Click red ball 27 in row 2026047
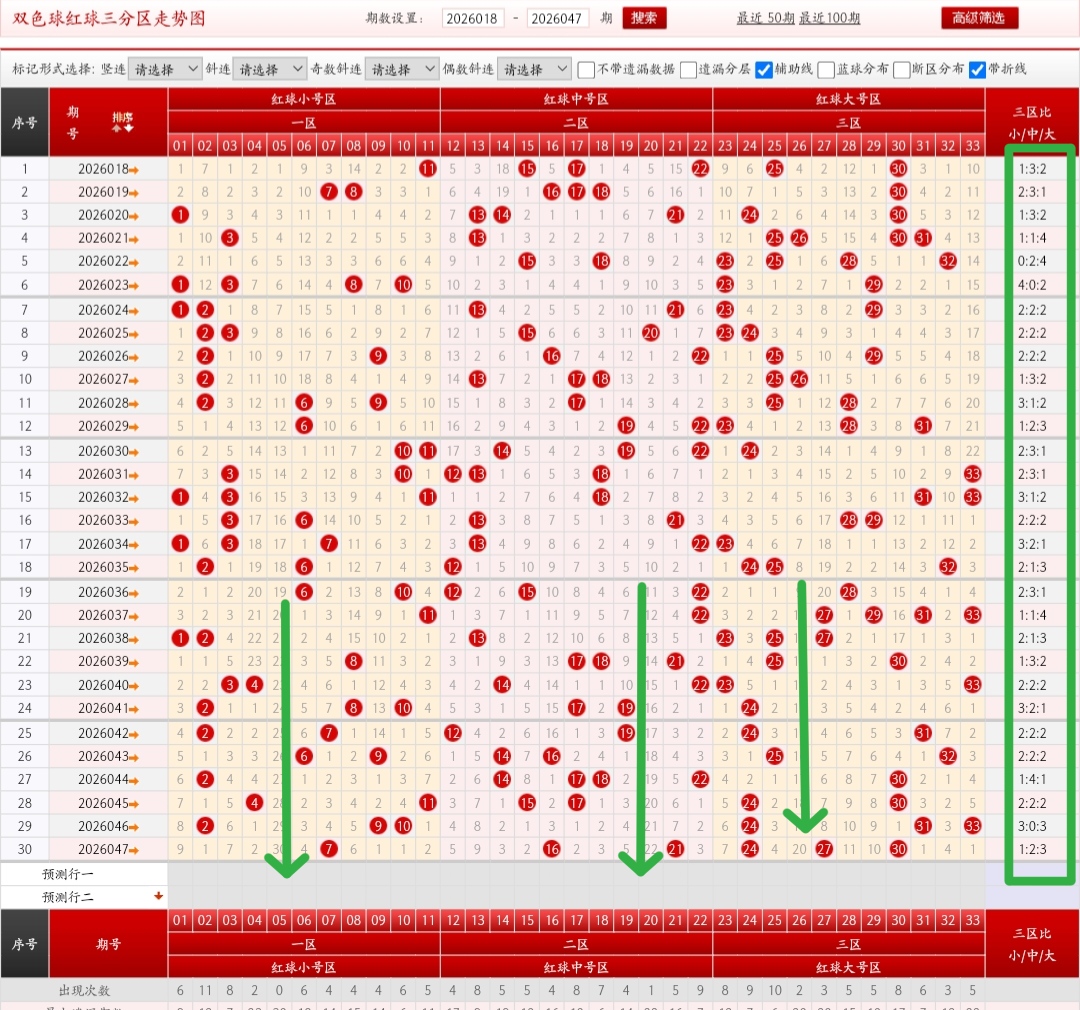1080x1010 pixels. [823, 849]
